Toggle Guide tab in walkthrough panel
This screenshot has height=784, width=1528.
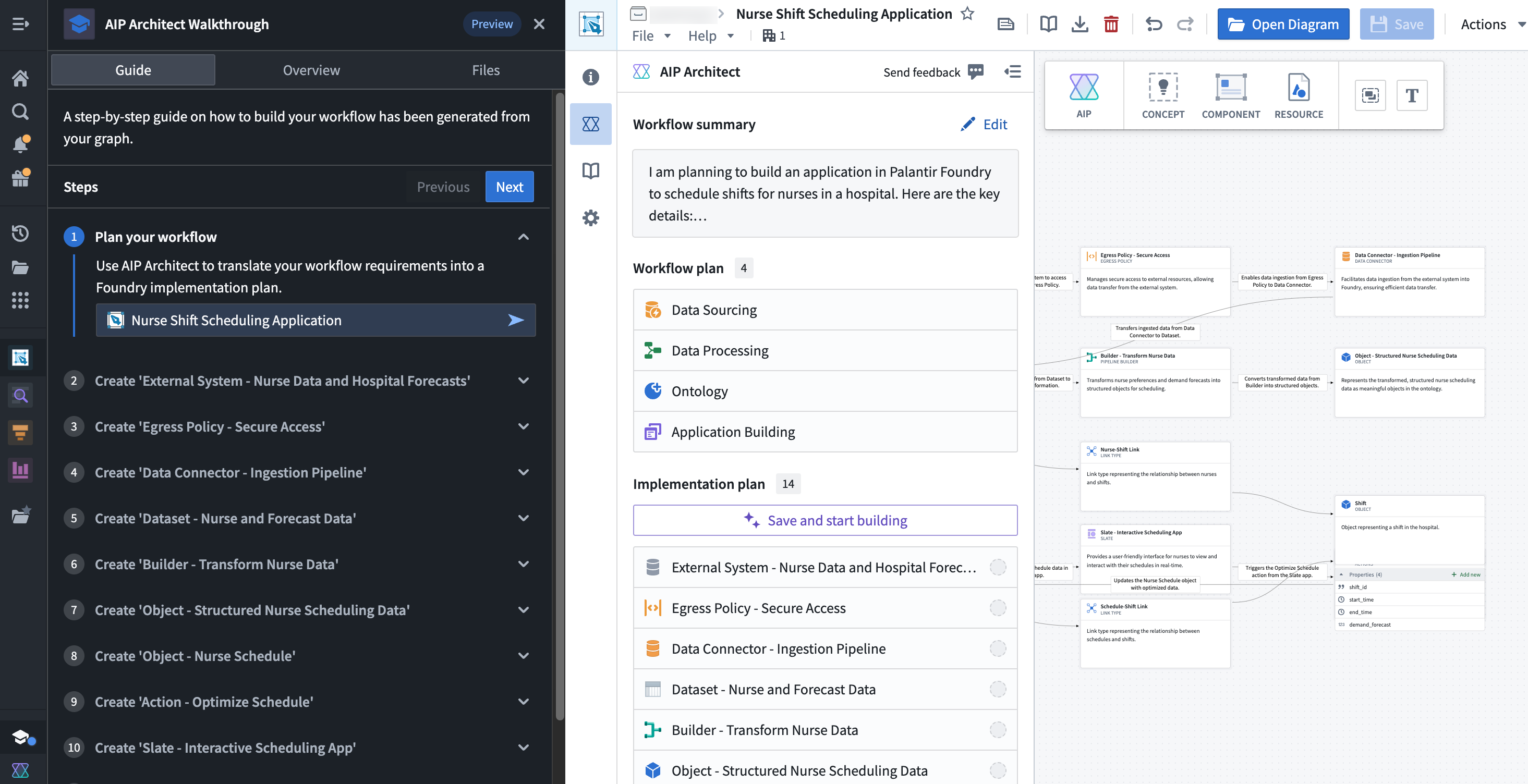132,70
